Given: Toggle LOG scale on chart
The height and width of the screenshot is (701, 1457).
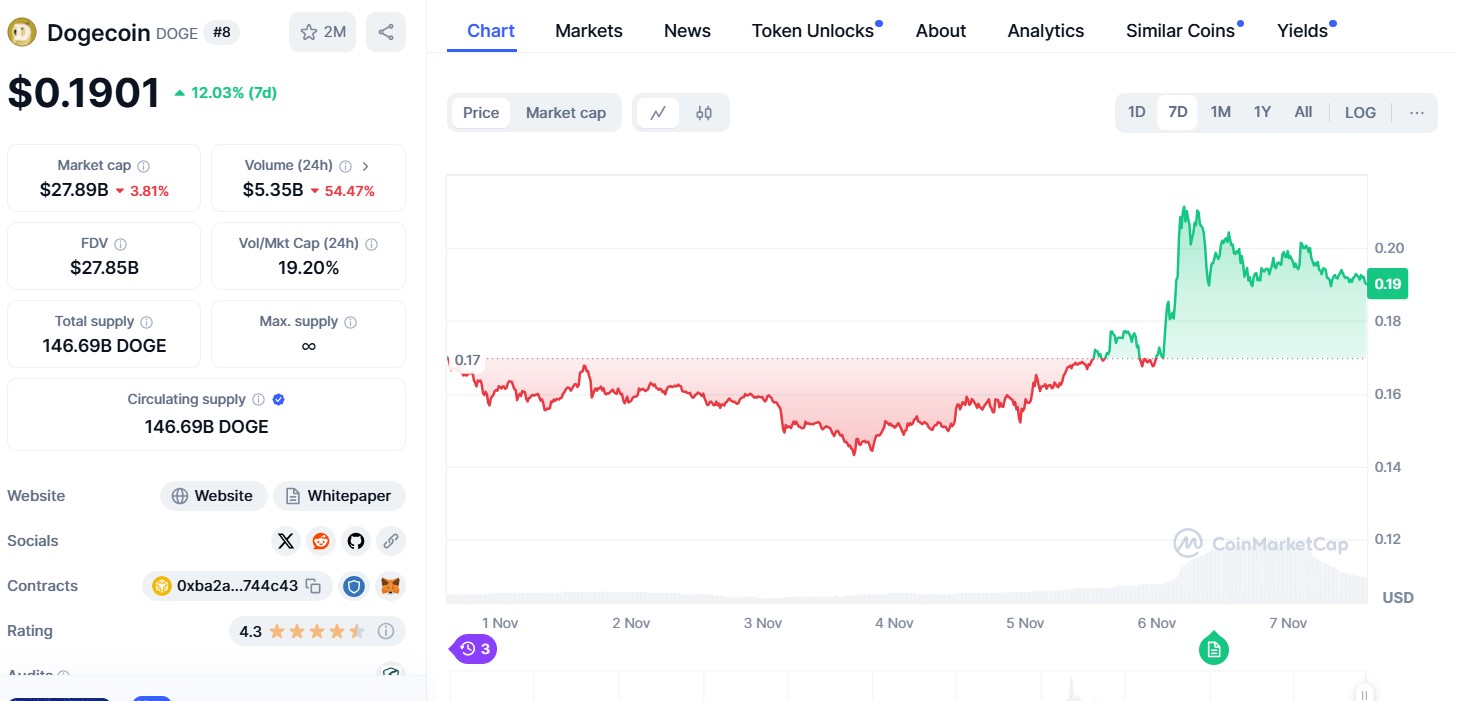Looking at the screenshot, I should [x=1360, y=112].
